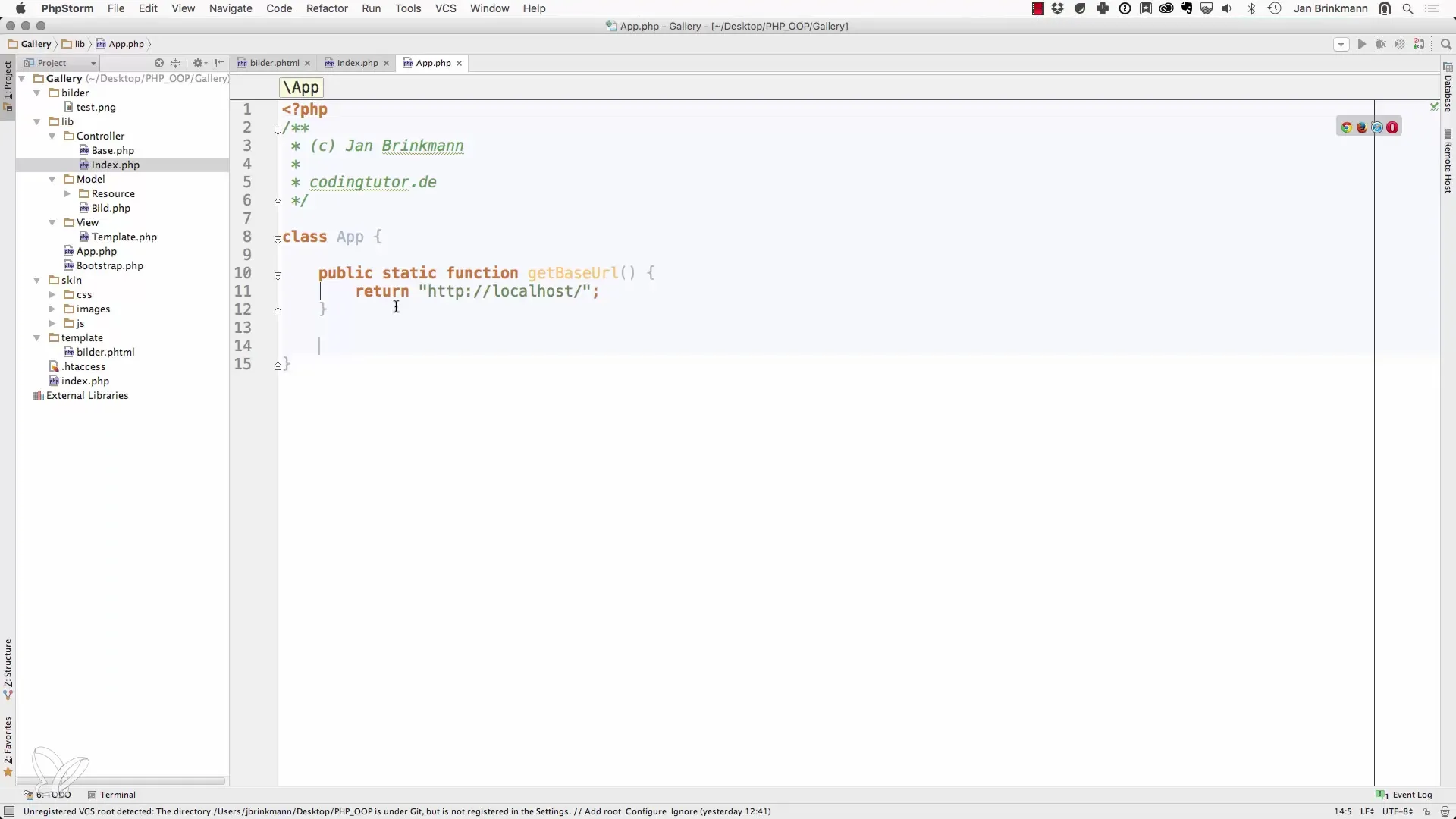The width and height of the screenshot is (1456, 819).
Task: Open preview in Firefox browser icon
Action: click(x=1362, y=127)
